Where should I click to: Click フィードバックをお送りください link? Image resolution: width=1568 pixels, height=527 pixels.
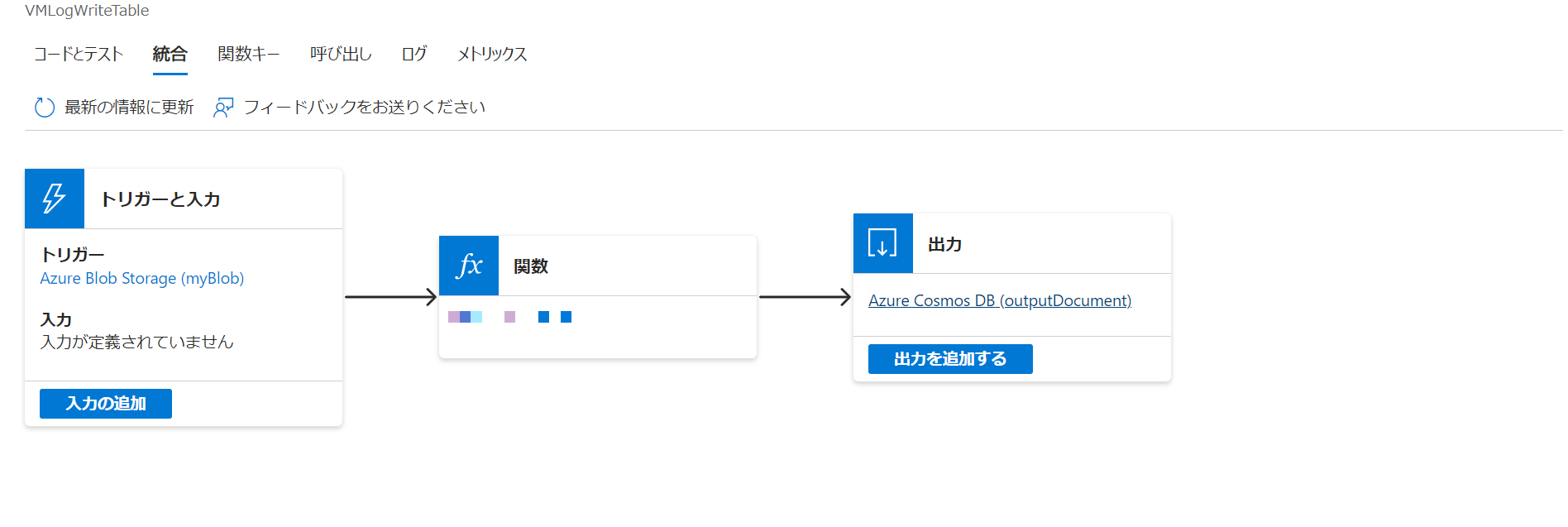pos(365,108)
